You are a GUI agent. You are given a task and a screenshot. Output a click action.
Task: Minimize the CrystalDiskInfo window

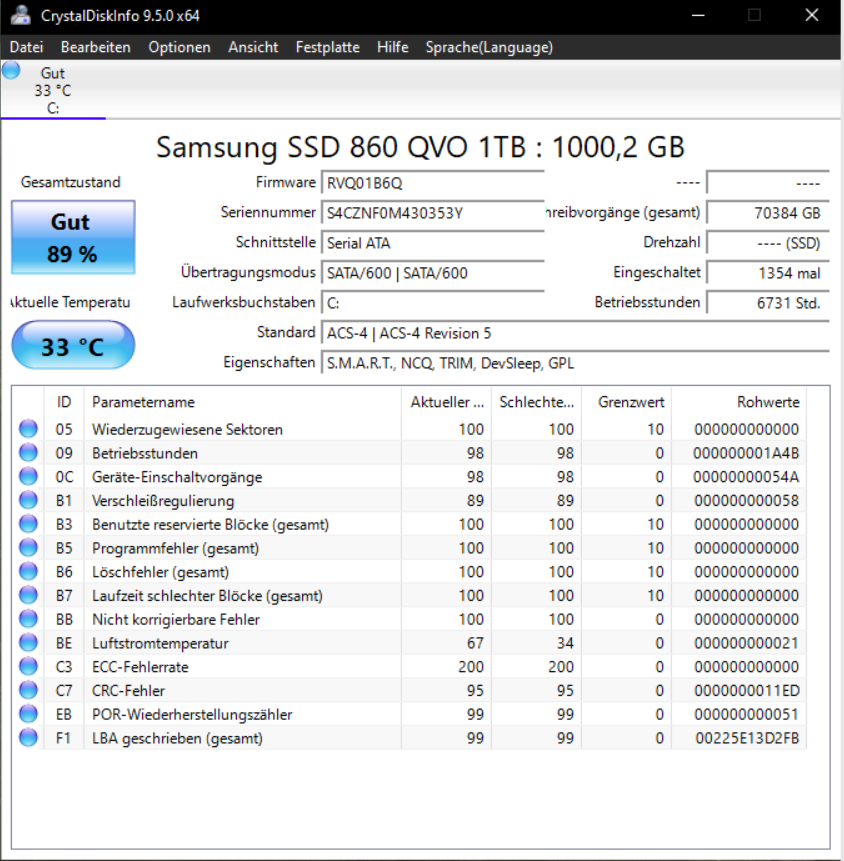click(698, 15)
